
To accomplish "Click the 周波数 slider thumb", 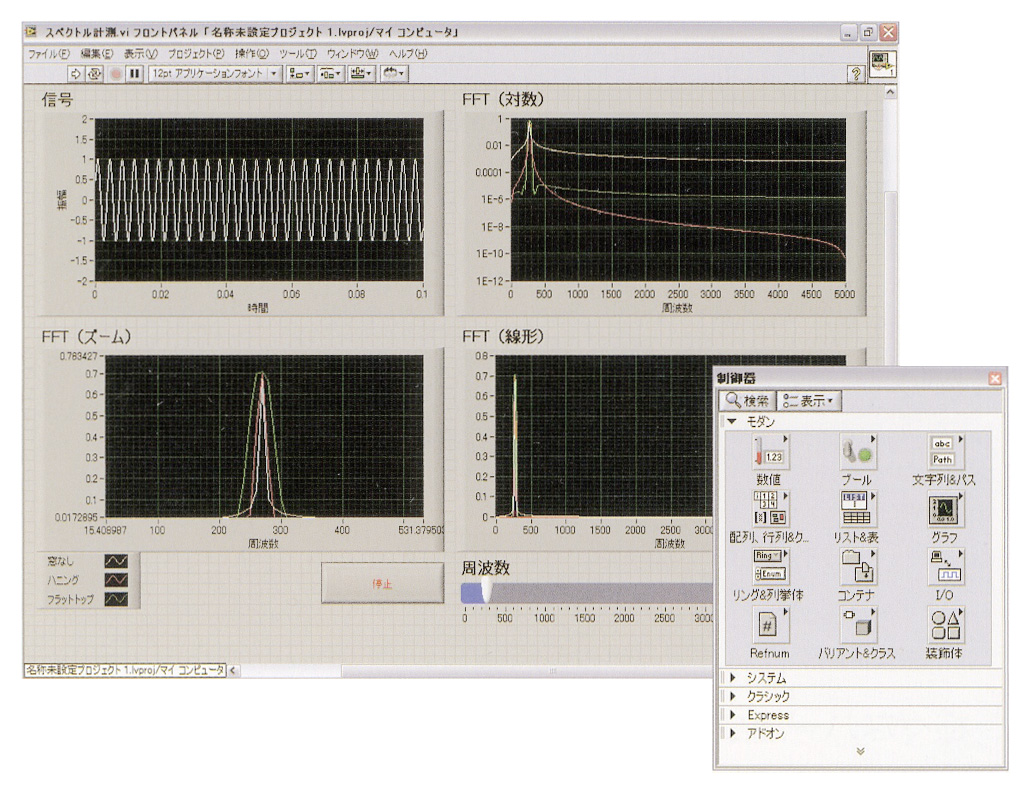I will [x=487, y=590].
